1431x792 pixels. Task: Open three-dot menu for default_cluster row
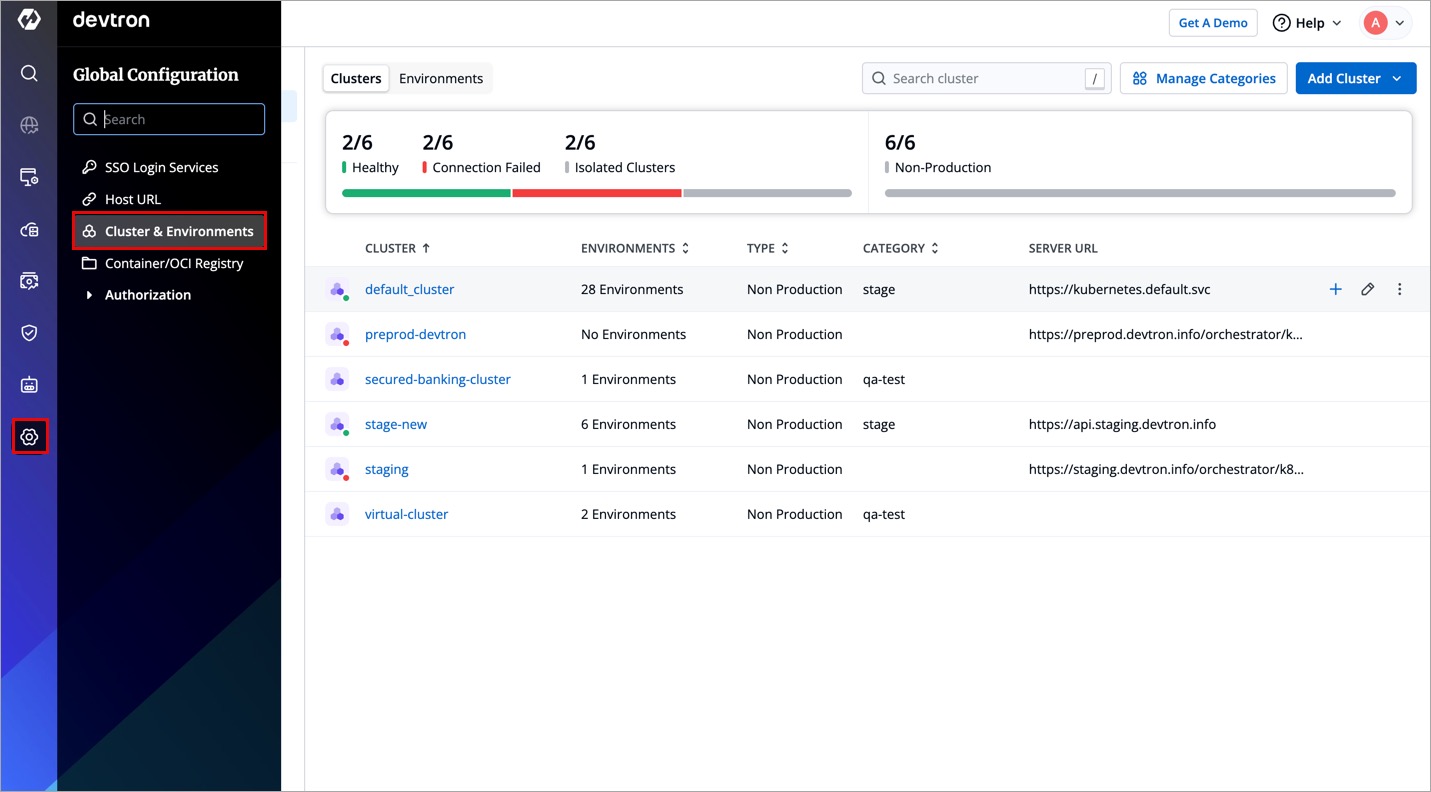1399,289
